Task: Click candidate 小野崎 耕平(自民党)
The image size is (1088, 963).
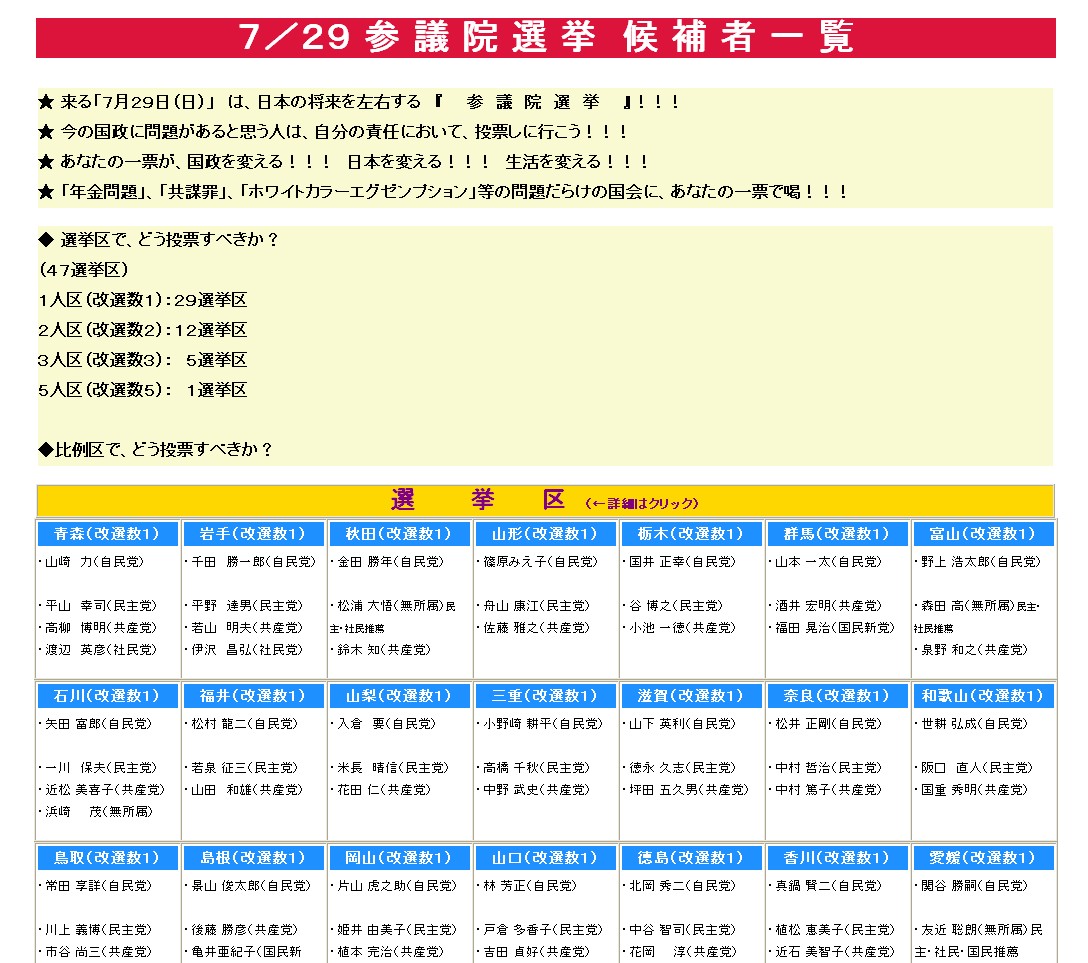Action: 540,724
